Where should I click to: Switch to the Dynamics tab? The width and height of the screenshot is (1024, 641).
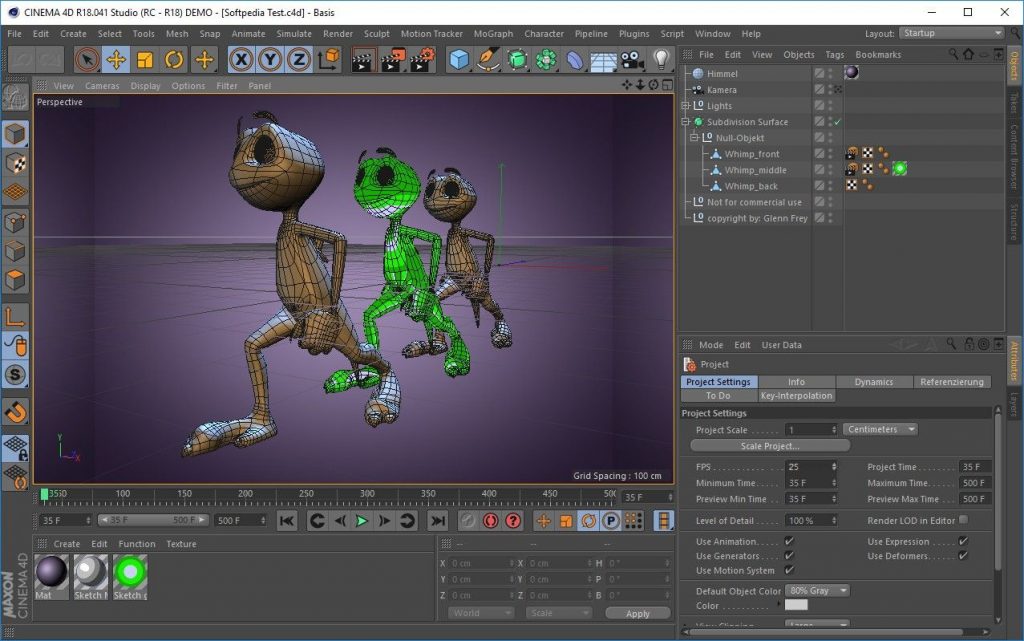(874, 382)
